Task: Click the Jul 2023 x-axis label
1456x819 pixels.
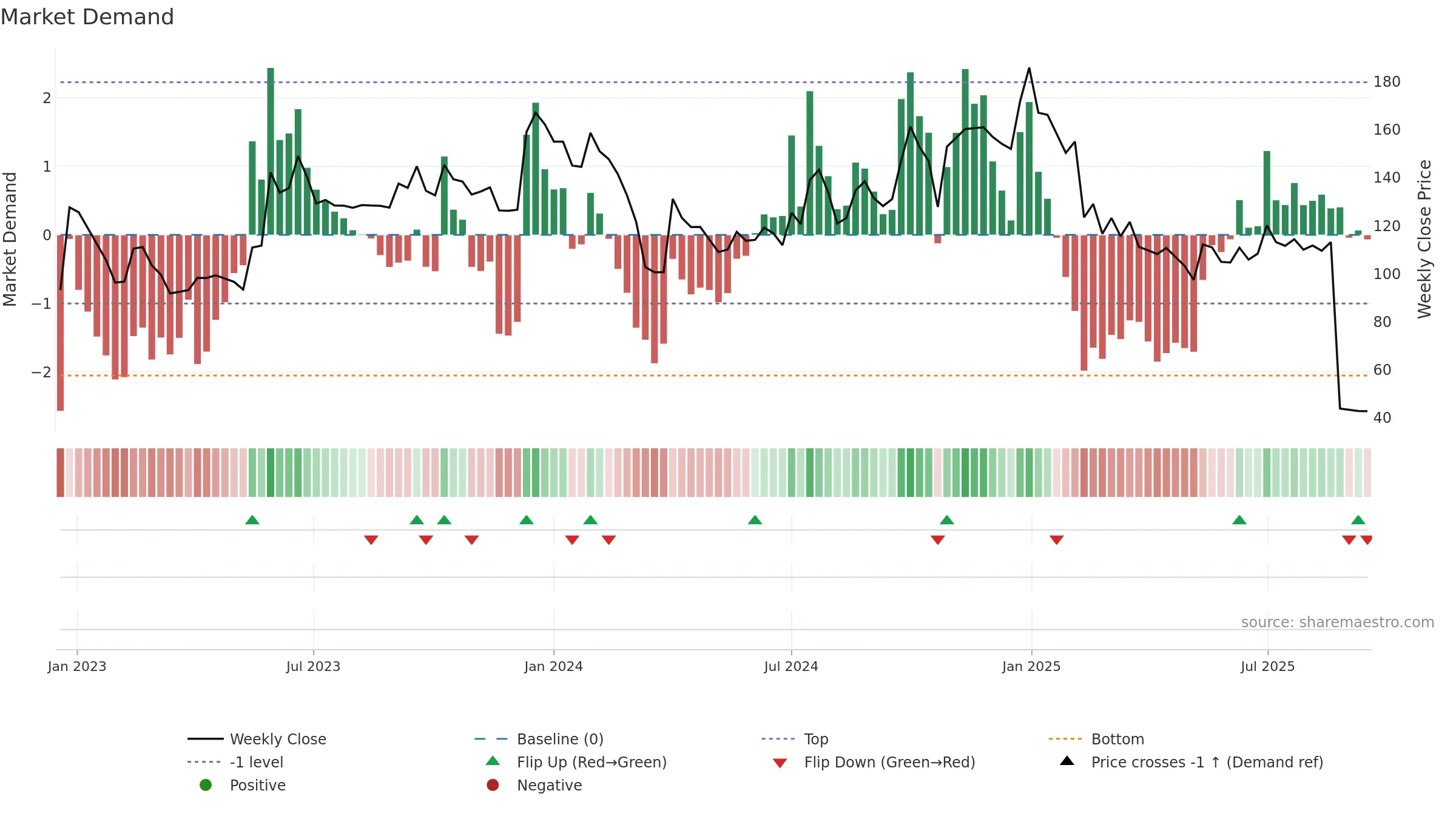Action: pos(313,667)
